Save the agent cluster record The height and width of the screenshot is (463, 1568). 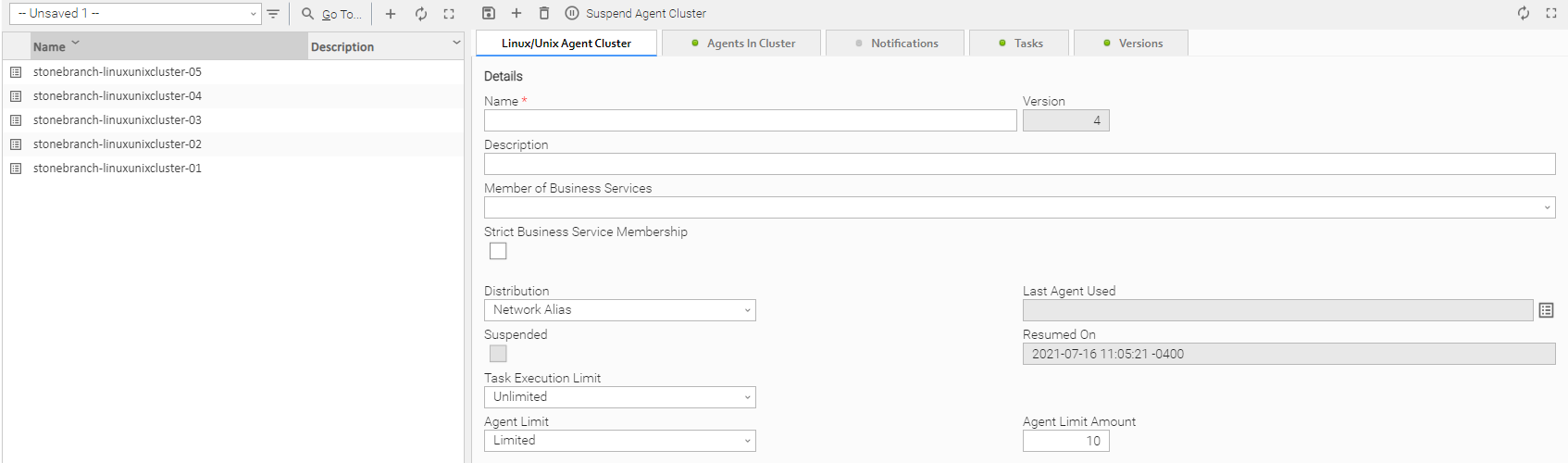[x=489, y=13]
